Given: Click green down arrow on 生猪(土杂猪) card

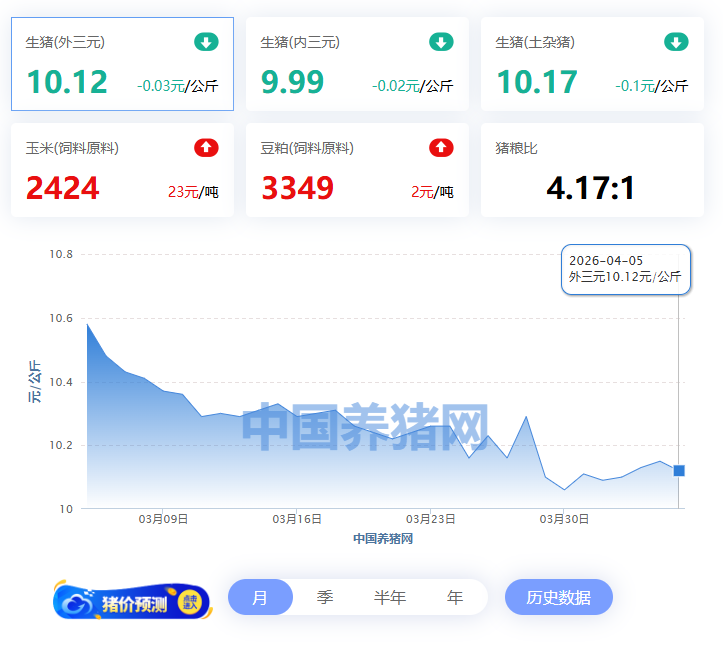Looking at the screenshot, I should click(x=676, y=42).
